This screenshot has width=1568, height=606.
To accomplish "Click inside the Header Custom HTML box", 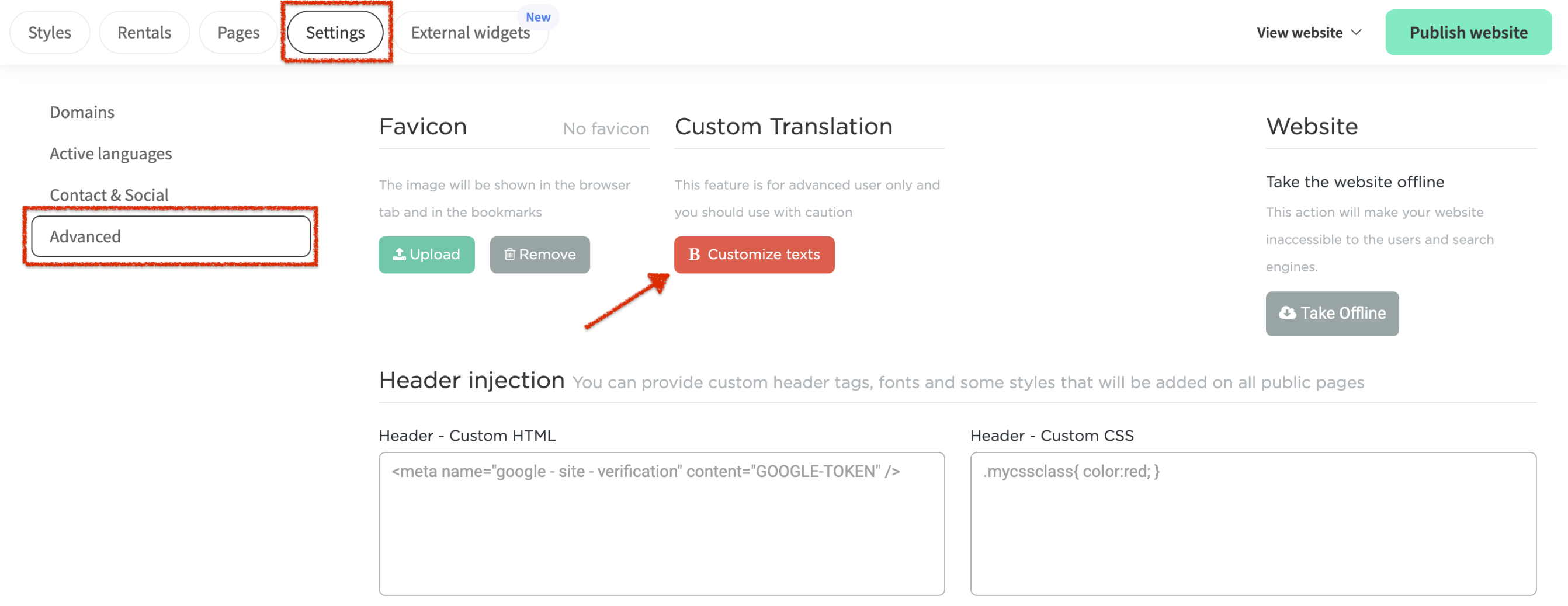I will coord(661,523).
